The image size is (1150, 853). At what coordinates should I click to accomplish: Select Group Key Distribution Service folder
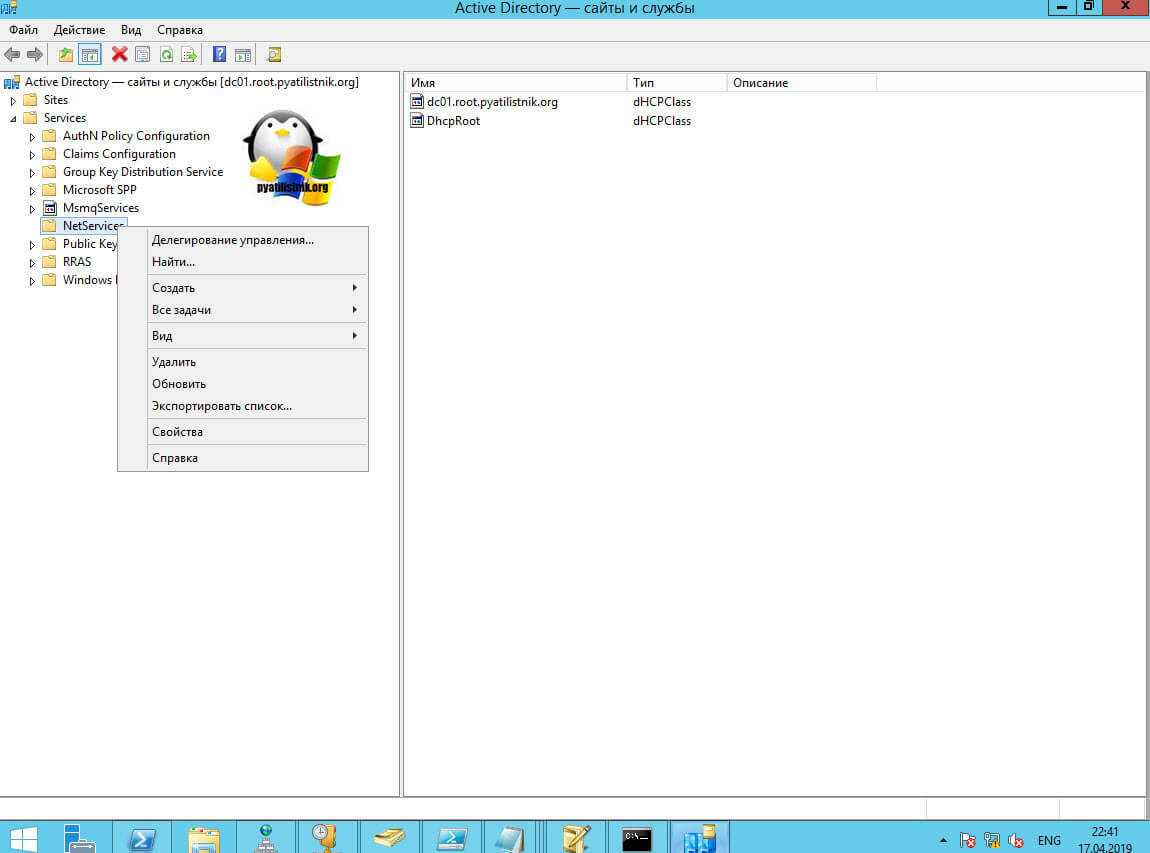(142, 172)
